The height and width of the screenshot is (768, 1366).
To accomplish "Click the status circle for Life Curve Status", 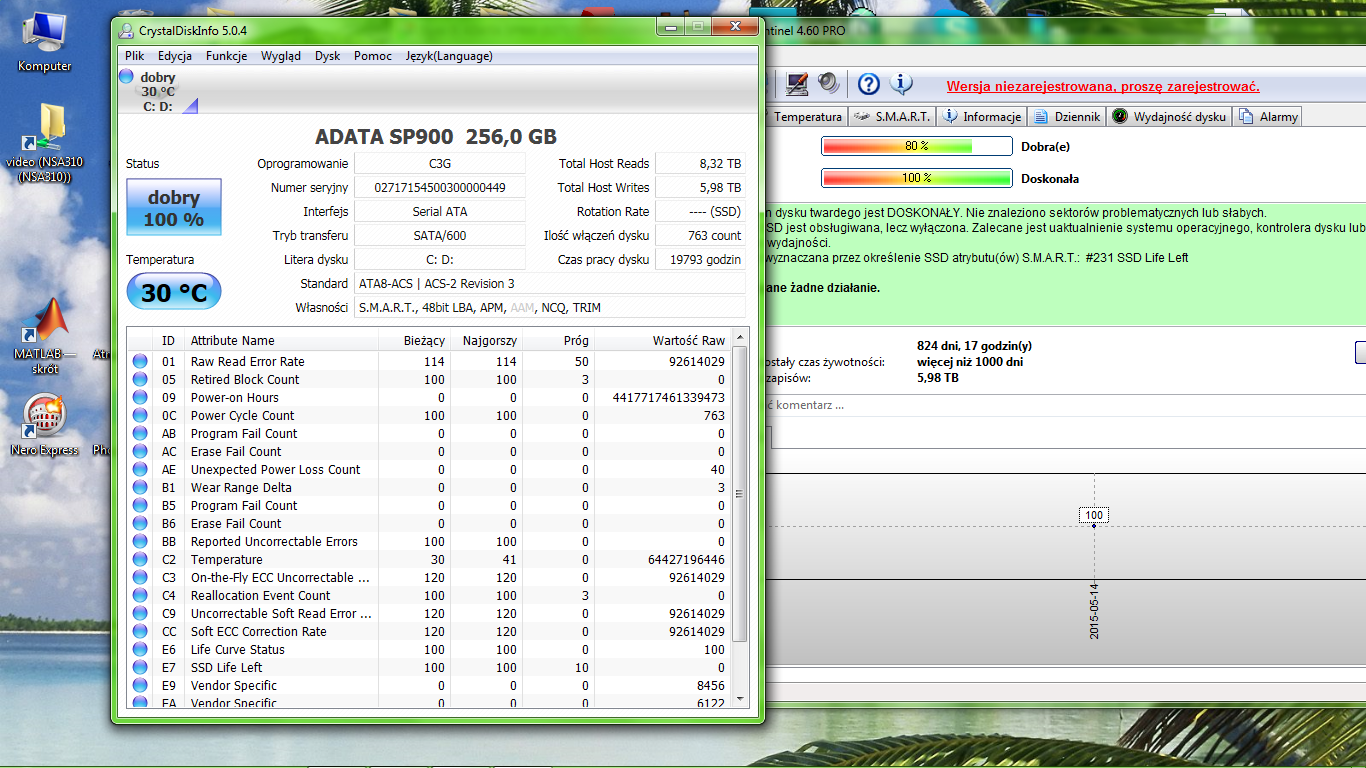I will pyautogui.click(x=140, y=650).
